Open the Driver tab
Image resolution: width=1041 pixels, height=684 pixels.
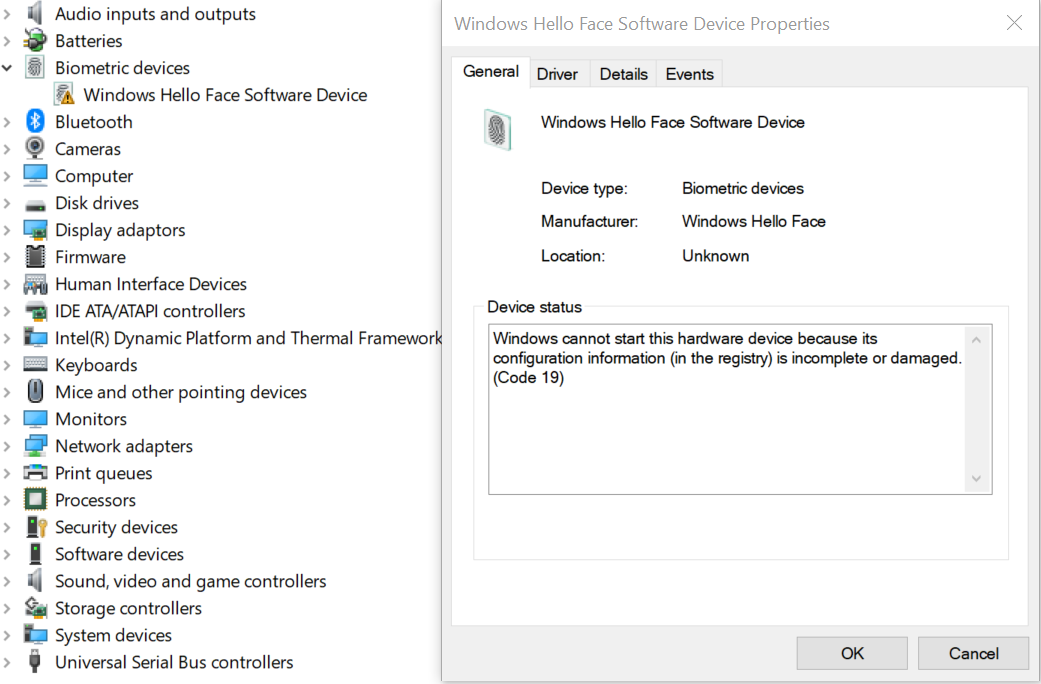[557, 74]
